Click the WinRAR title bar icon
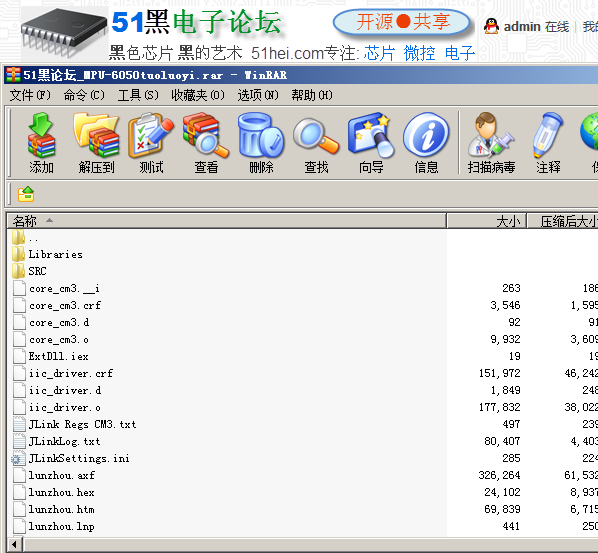 click(13, 75)
